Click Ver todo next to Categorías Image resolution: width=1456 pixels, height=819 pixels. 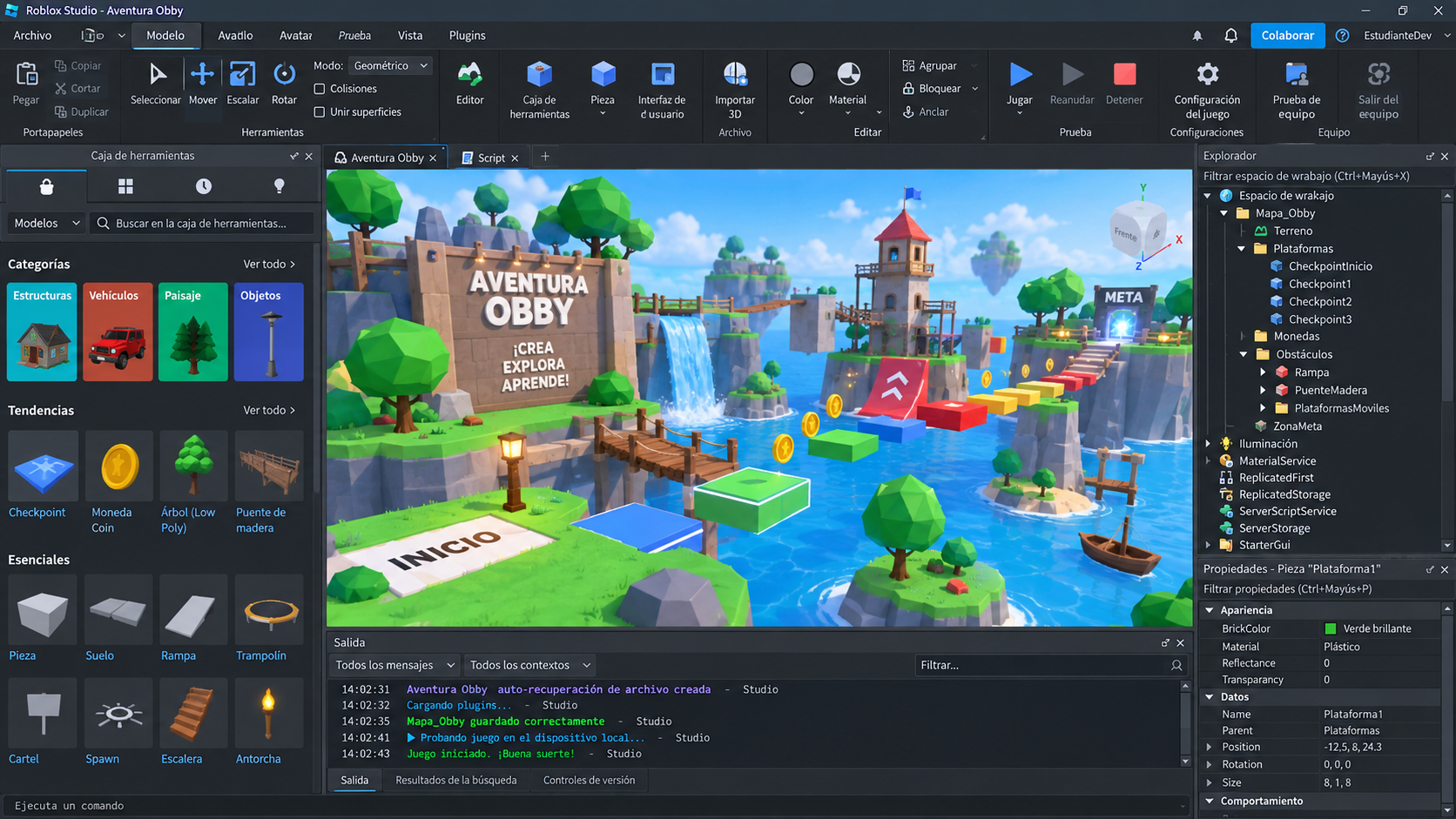(x=269, y=265)
